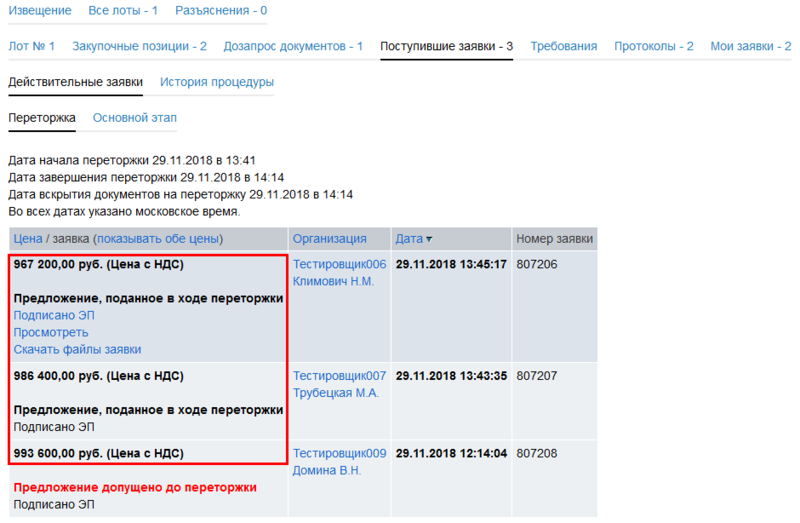Switch to Все лоты - 1 tab
Screen dimensions: 800x523
point(123,10)
